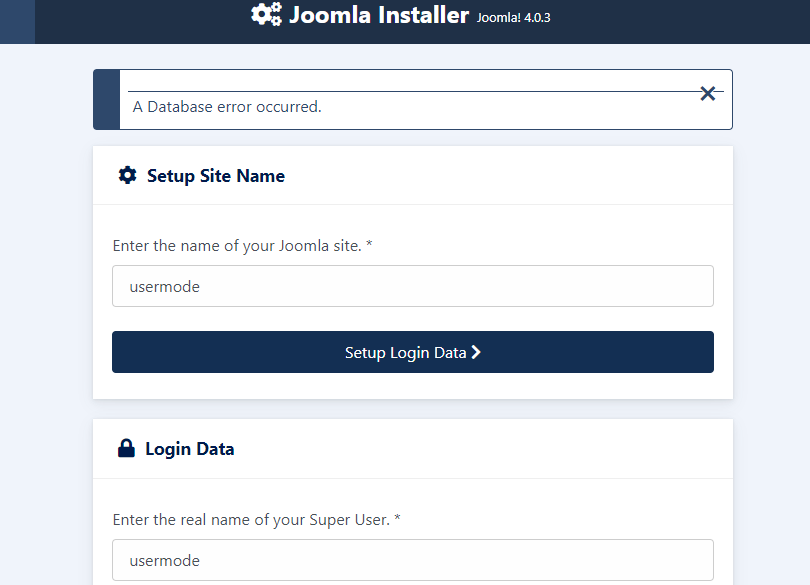
Task: Click the asterisk after the Joomla site label
Action: pyautogui.click(x=369, y=244)
